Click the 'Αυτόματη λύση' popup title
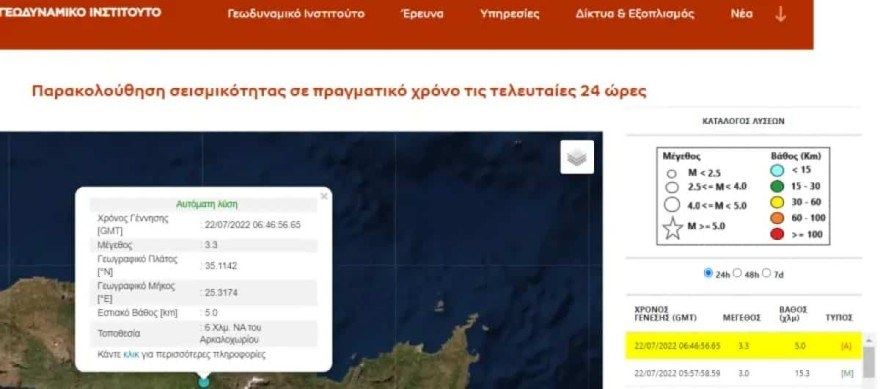This screenshot has width=880, height=389. click(207, 205)
